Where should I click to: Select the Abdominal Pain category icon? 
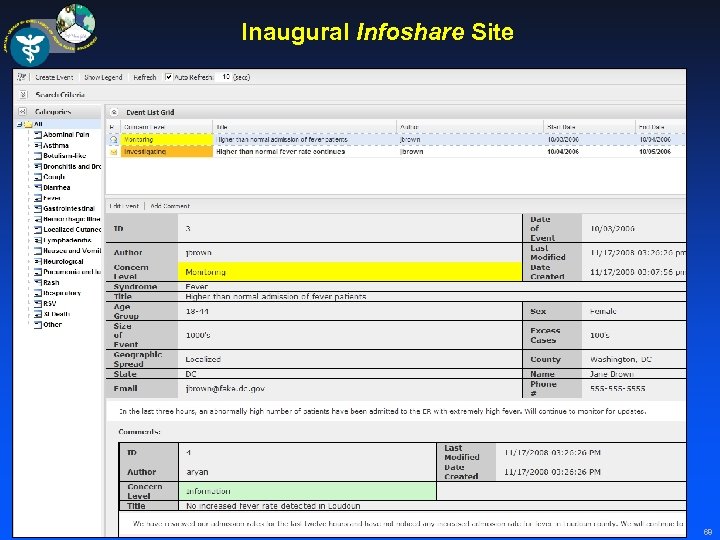[x=38, y=135]
